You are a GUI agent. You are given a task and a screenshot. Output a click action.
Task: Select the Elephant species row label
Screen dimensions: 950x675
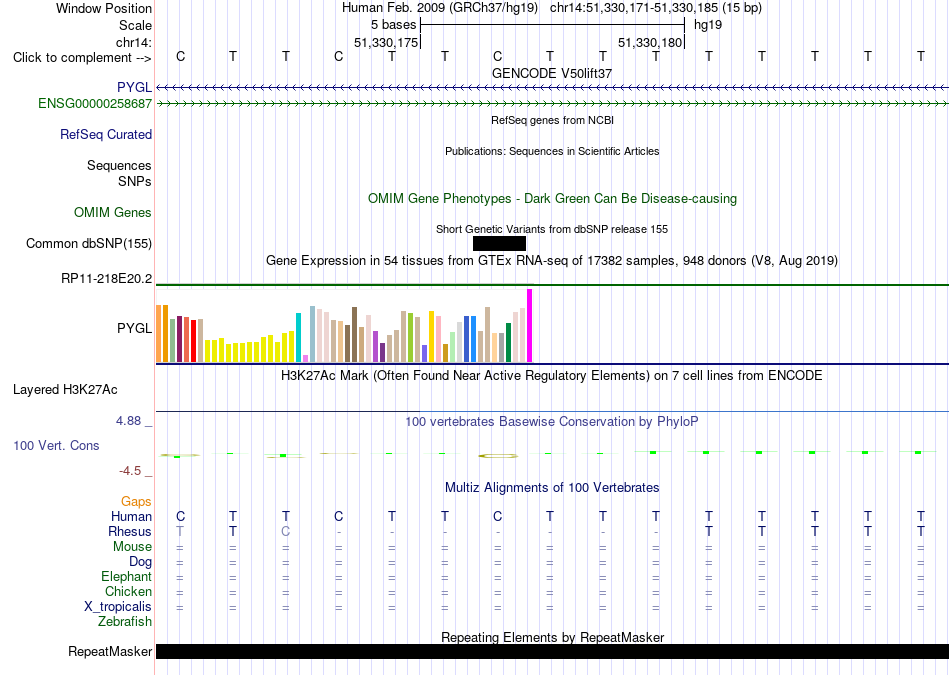coord(127,576)
